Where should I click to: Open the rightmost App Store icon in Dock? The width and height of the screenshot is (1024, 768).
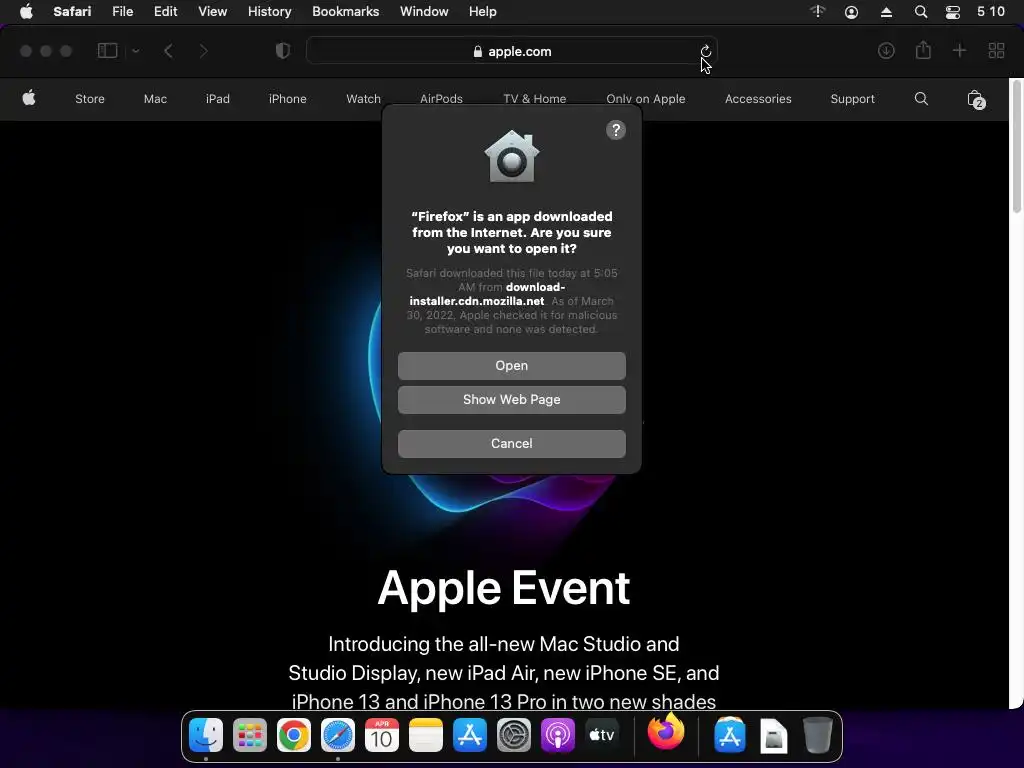click(729, 735)
